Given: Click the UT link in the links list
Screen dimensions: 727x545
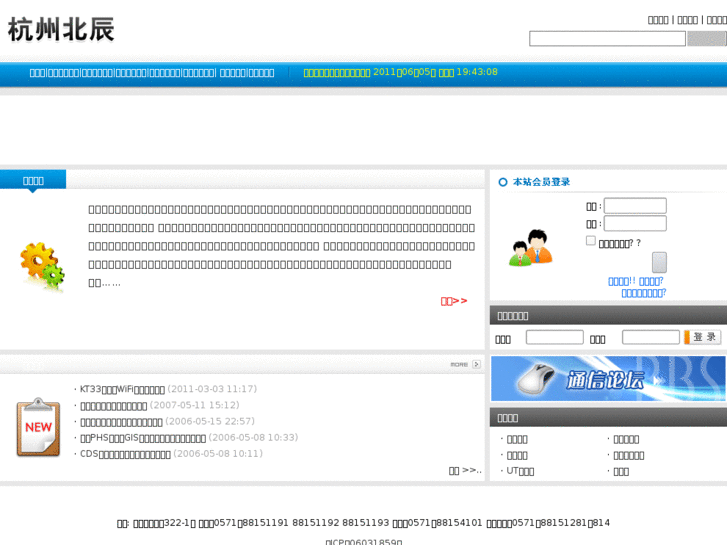Looking at the screenshot, I should click(x=520, y=471).
